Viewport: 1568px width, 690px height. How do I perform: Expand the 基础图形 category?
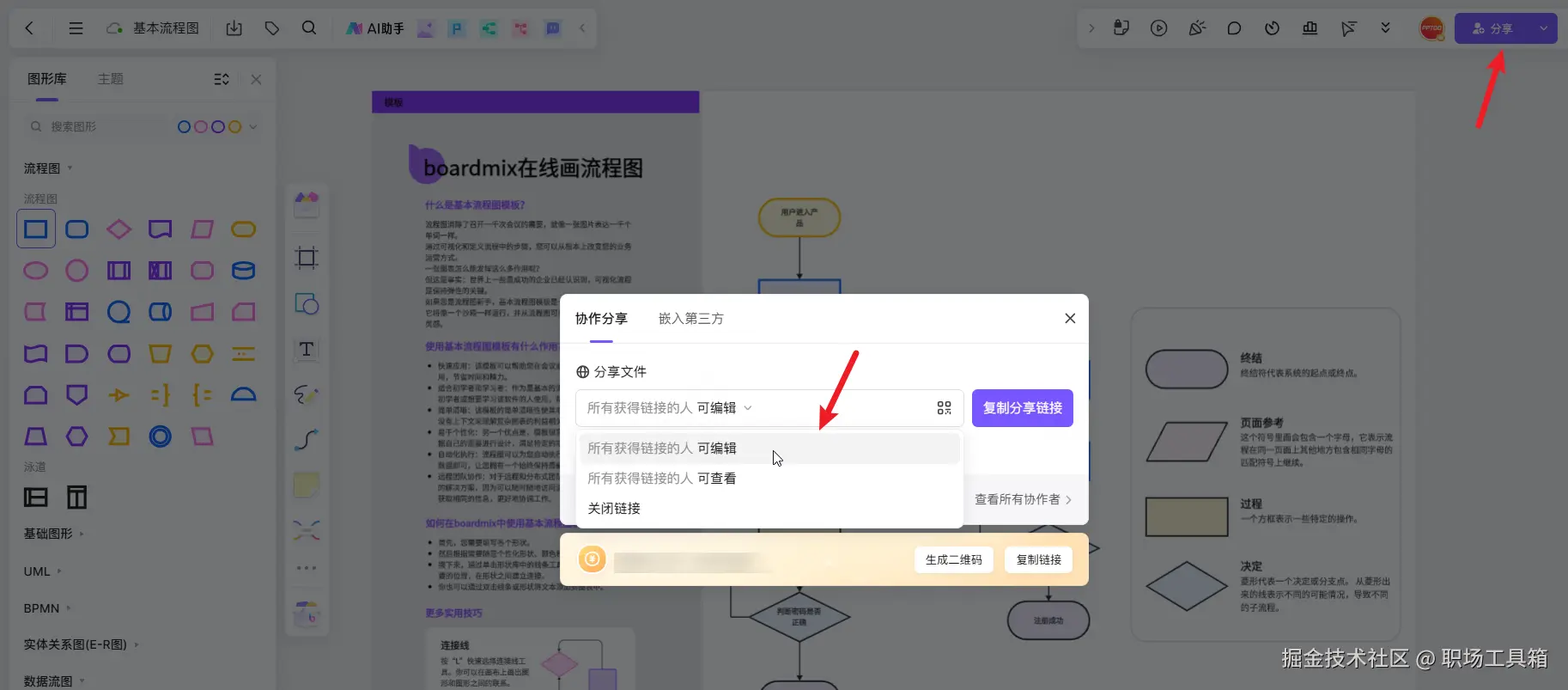pos(54,534)
